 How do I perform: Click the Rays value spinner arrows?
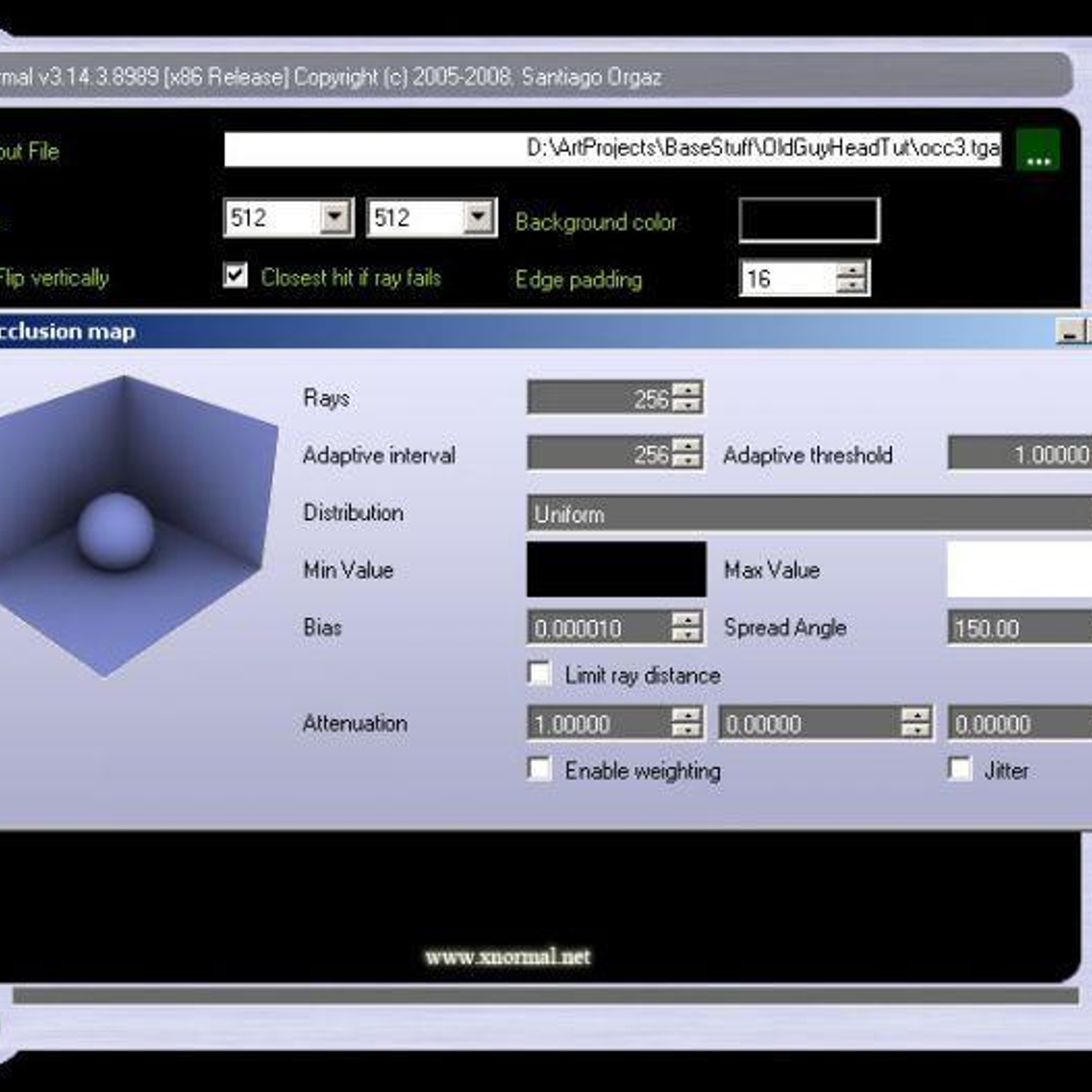(687, 397)
